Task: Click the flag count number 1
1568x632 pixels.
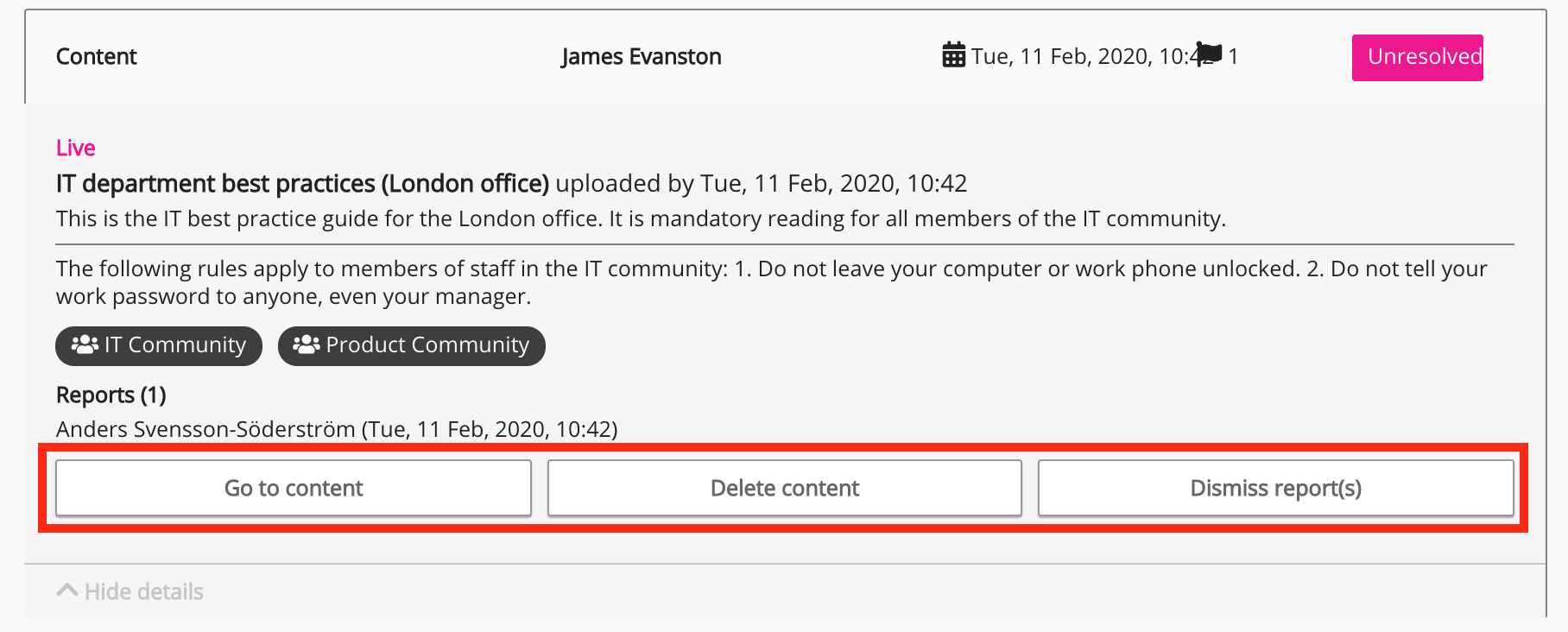Action: point(1233,57)
